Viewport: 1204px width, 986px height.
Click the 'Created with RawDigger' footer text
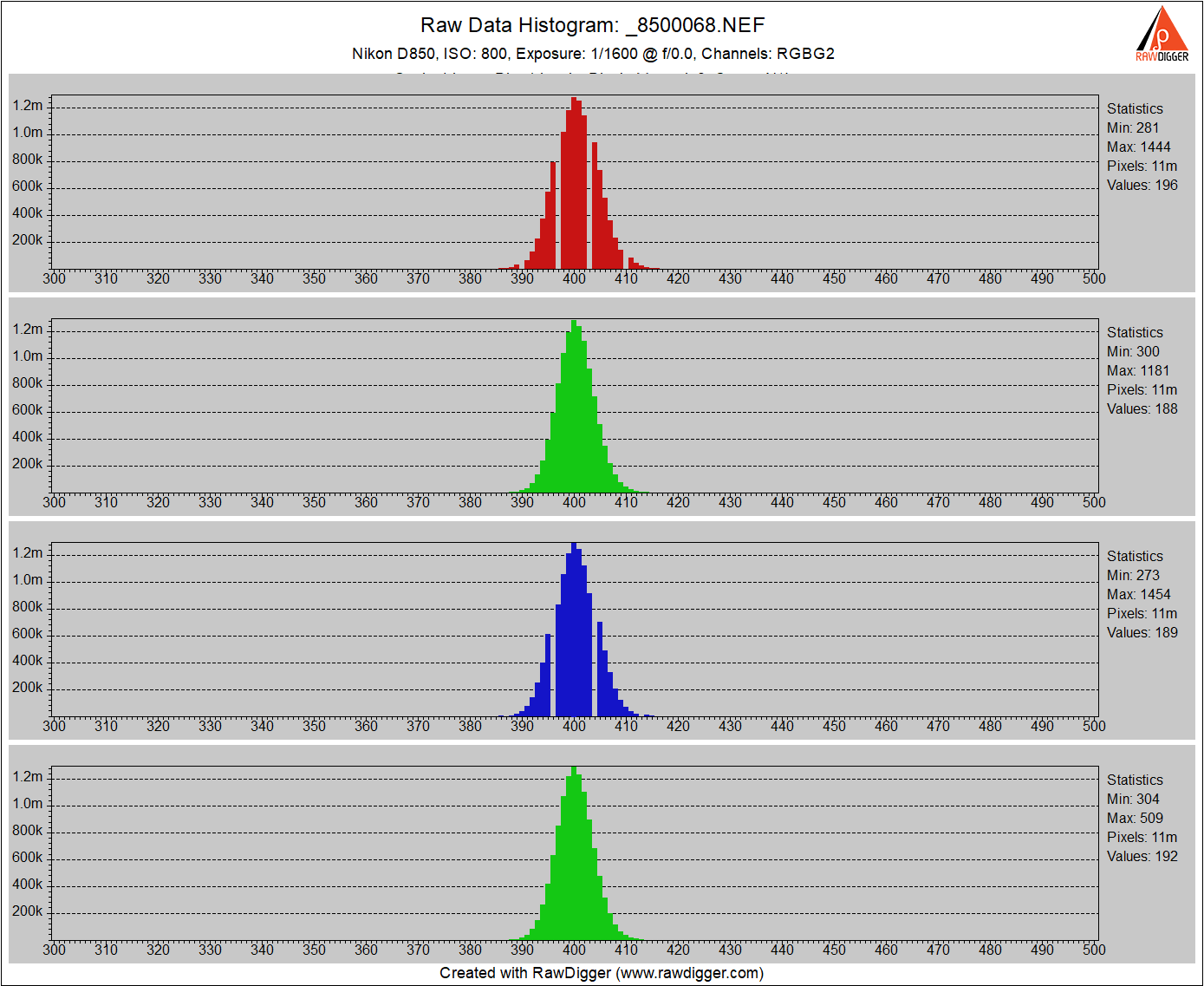[x=602, y=973]
